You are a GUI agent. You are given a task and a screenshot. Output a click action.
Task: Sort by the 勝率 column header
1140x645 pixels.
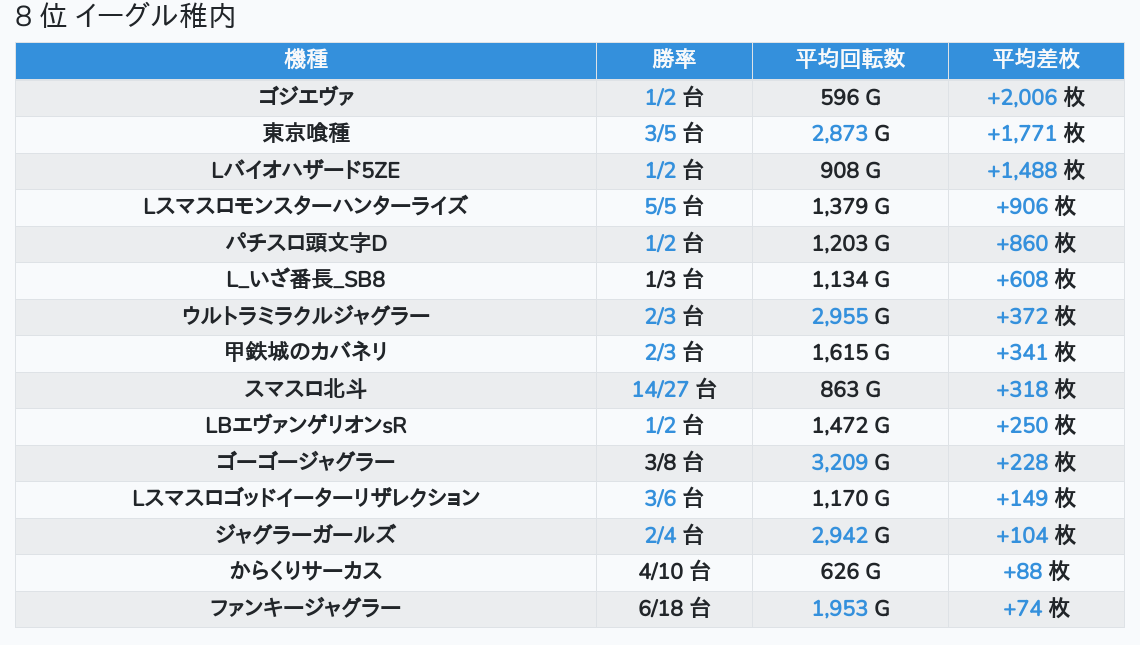pyautogui.click(x=674, y=60)
